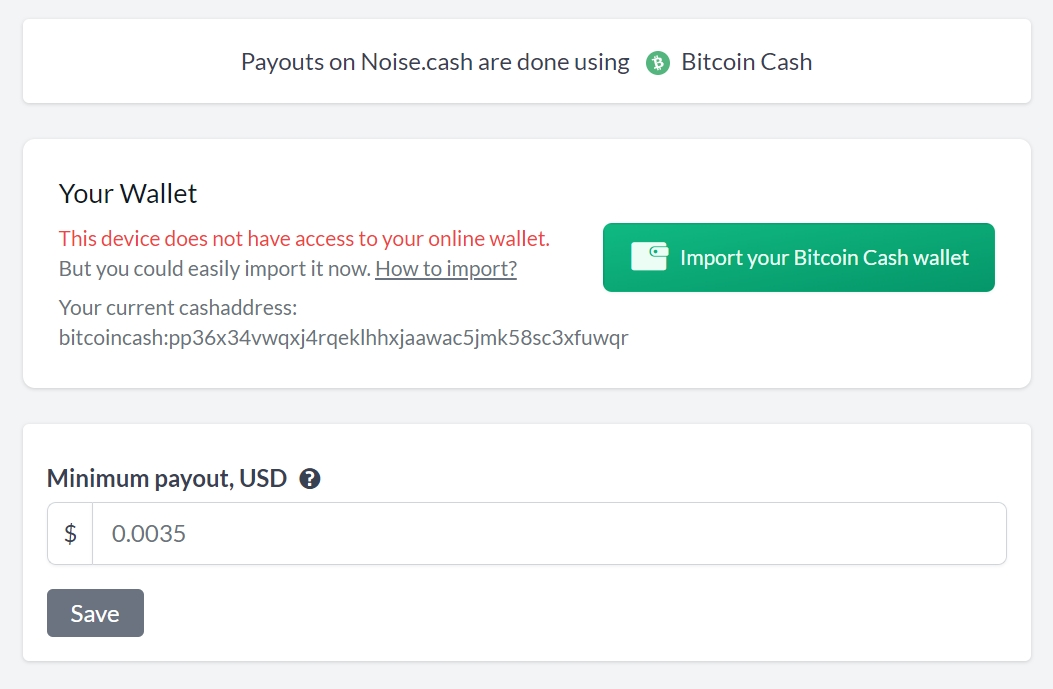The width and height of the screenshot is (1053, 689).
Task: Click the 0.0035 value in payout field
Action: point(148,533)
